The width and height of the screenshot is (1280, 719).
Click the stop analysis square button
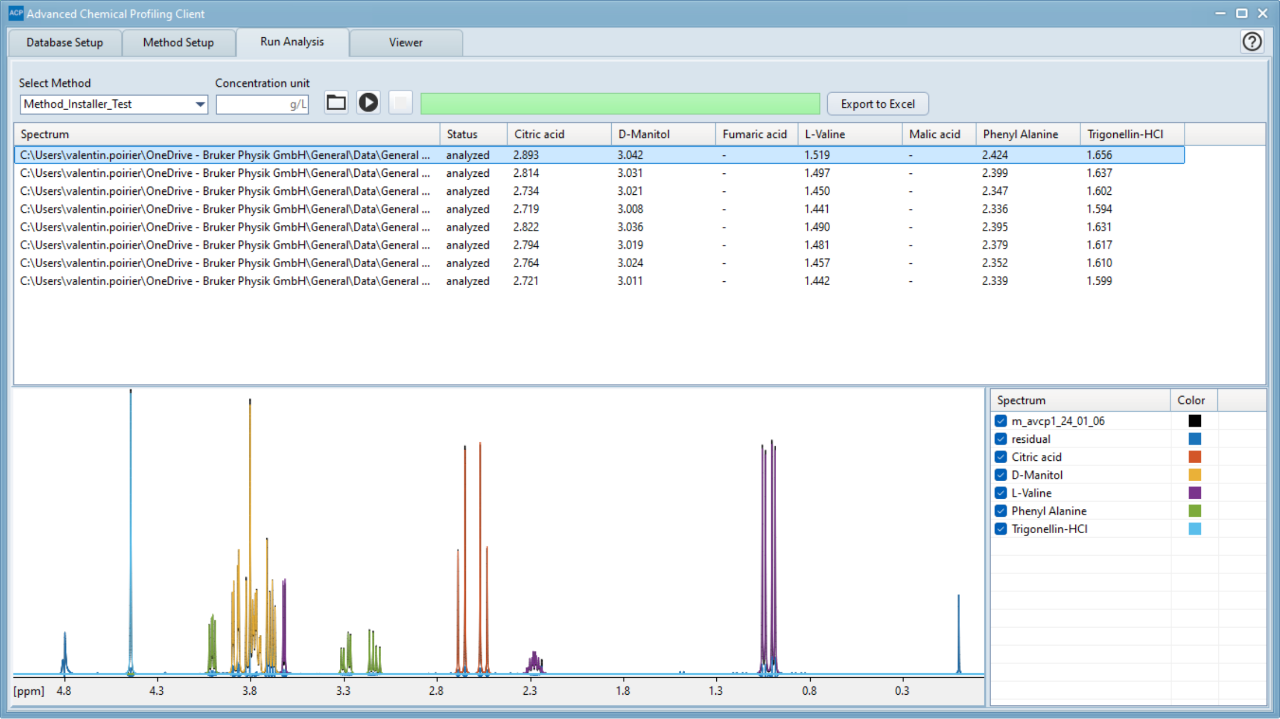pos(400,103)
